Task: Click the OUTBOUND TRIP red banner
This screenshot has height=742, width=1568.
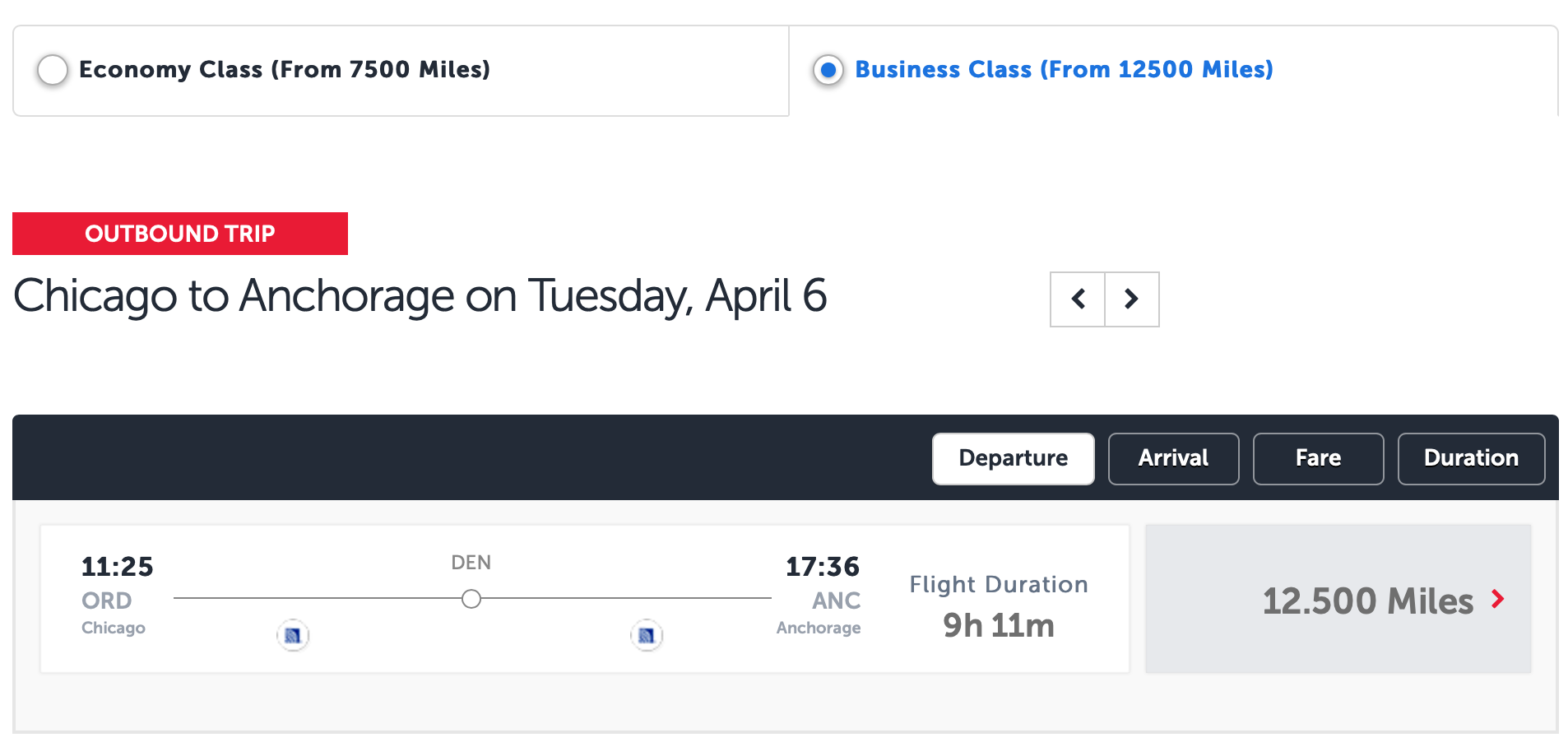Action: click(180, 234)
